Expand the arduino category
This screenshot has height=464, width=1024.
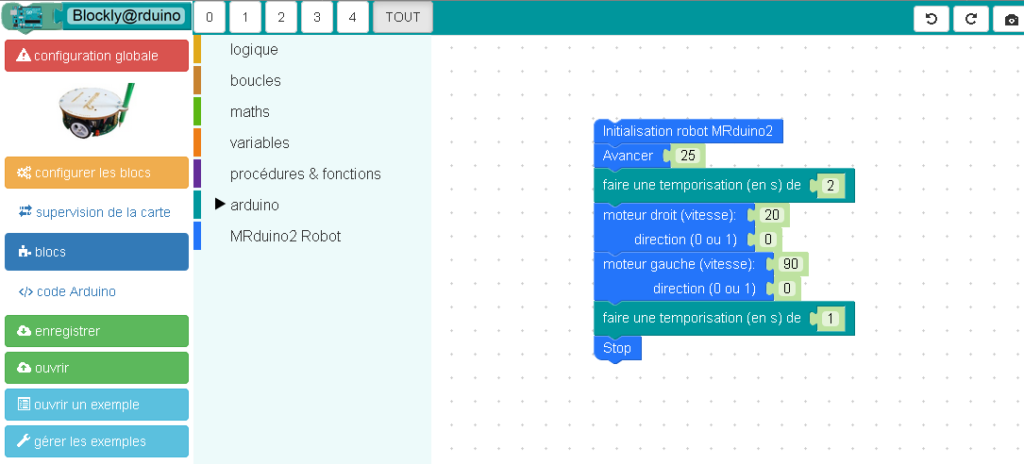pos(254,205)
